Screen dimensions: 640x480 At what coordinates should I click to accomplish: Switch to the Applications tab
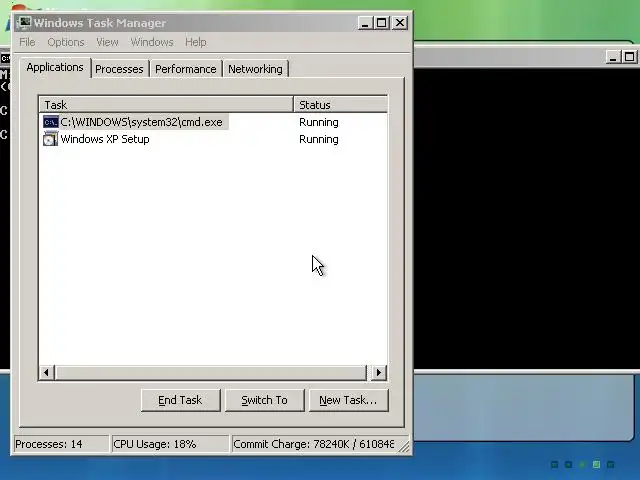[55, 67]
